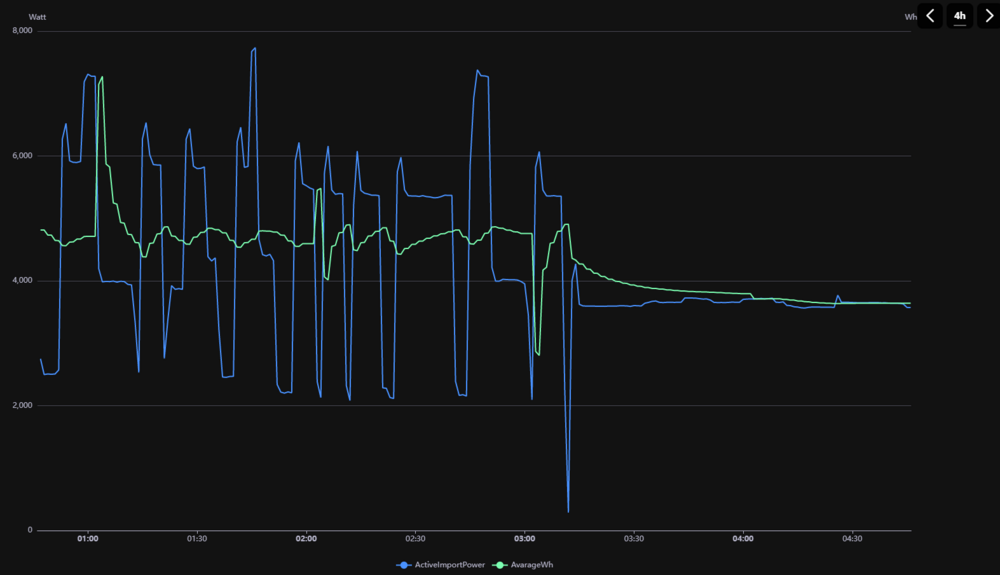This screenshot has height=575, width=1000.
Task: Click the 2,000 value on the Watt axis
Action: [x=22, y=405]
